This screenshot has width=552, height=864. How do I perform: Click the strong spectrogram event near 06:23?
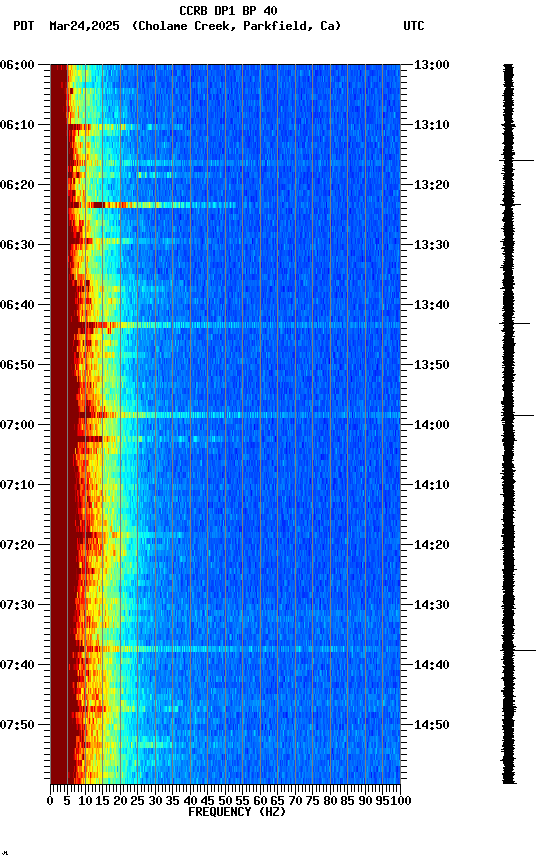153,205
